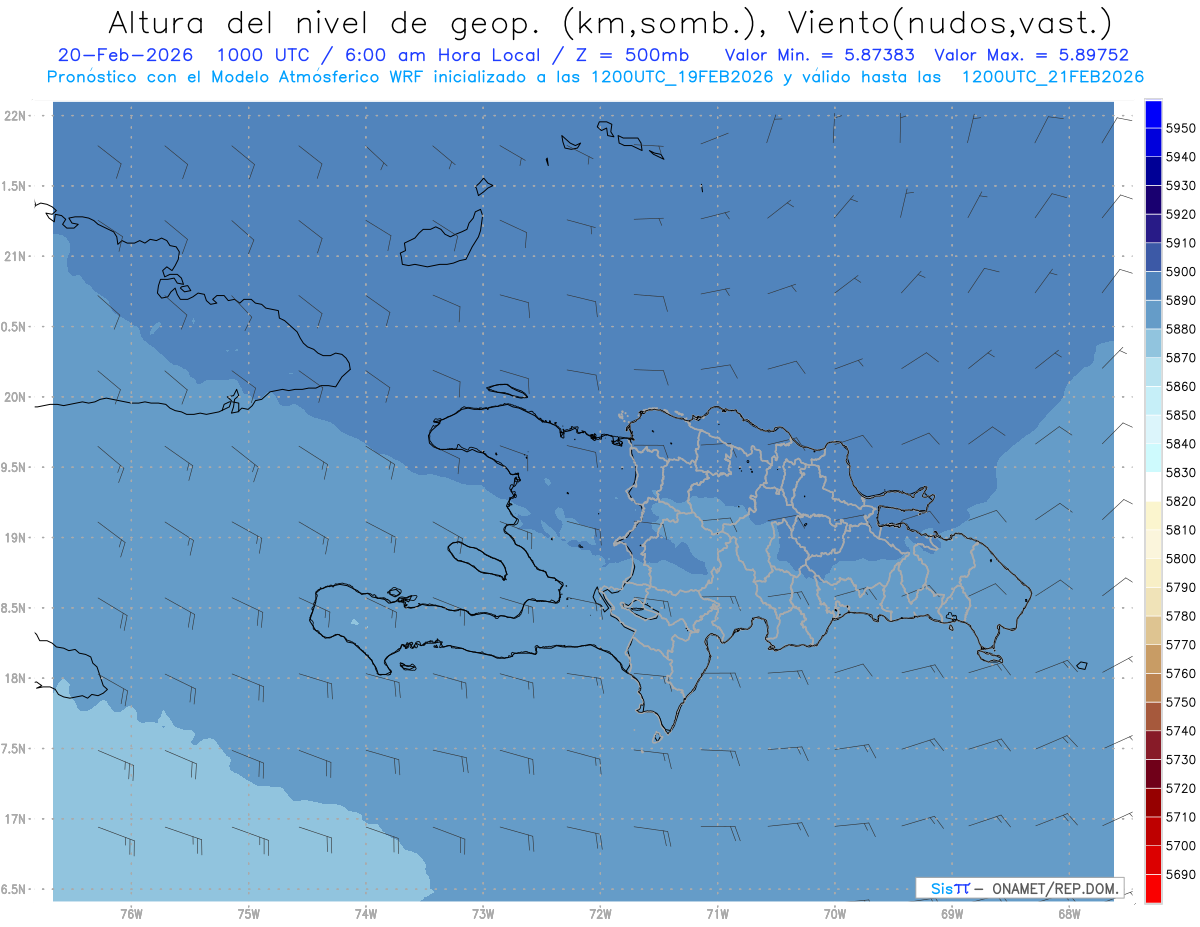The image size is (1200, 927).
Task: Click the '5890' colorbar value
Action: [1181, 300]
